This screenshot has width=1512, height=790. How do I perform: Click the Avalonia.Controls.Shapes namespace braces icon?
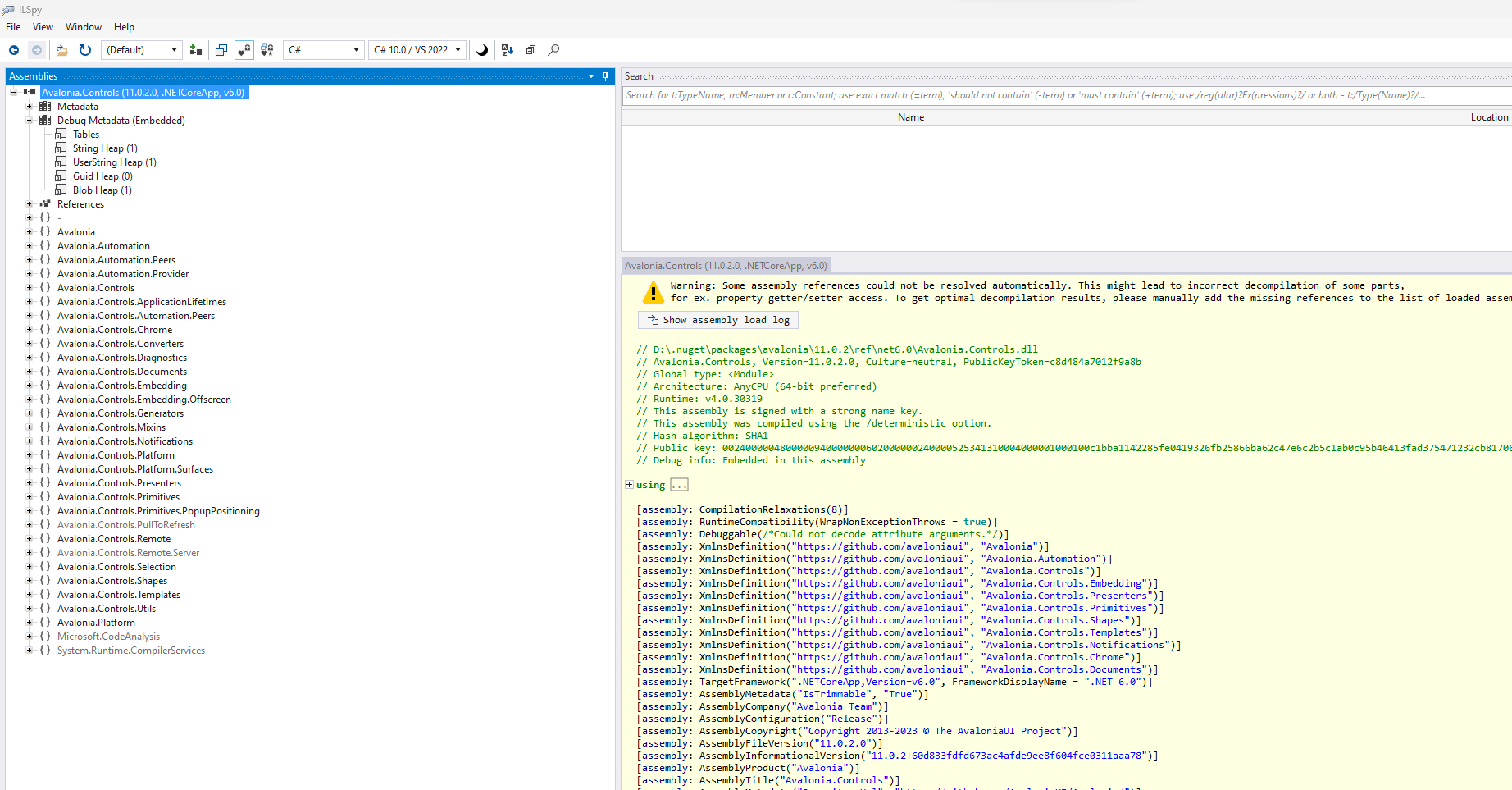(45, 581)
